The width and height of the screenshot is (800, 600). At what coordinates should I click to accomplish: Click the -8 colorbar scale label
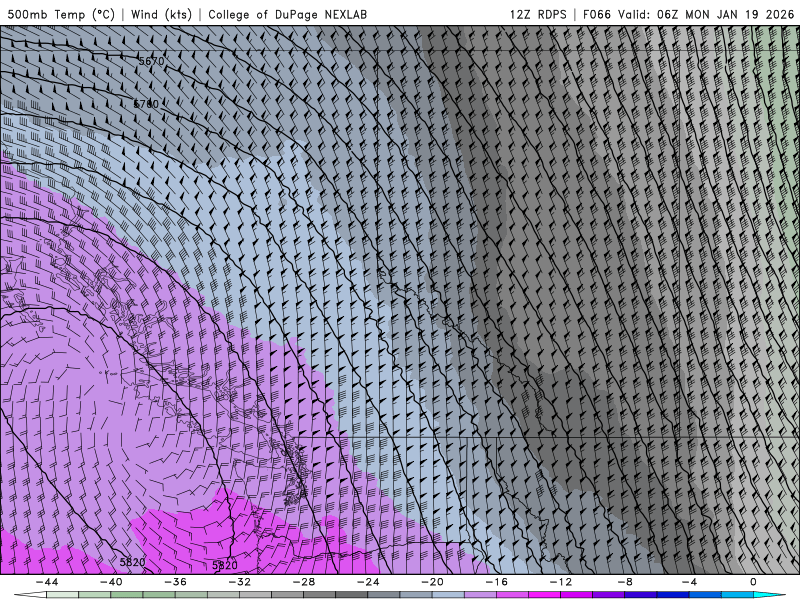[626, 582]
